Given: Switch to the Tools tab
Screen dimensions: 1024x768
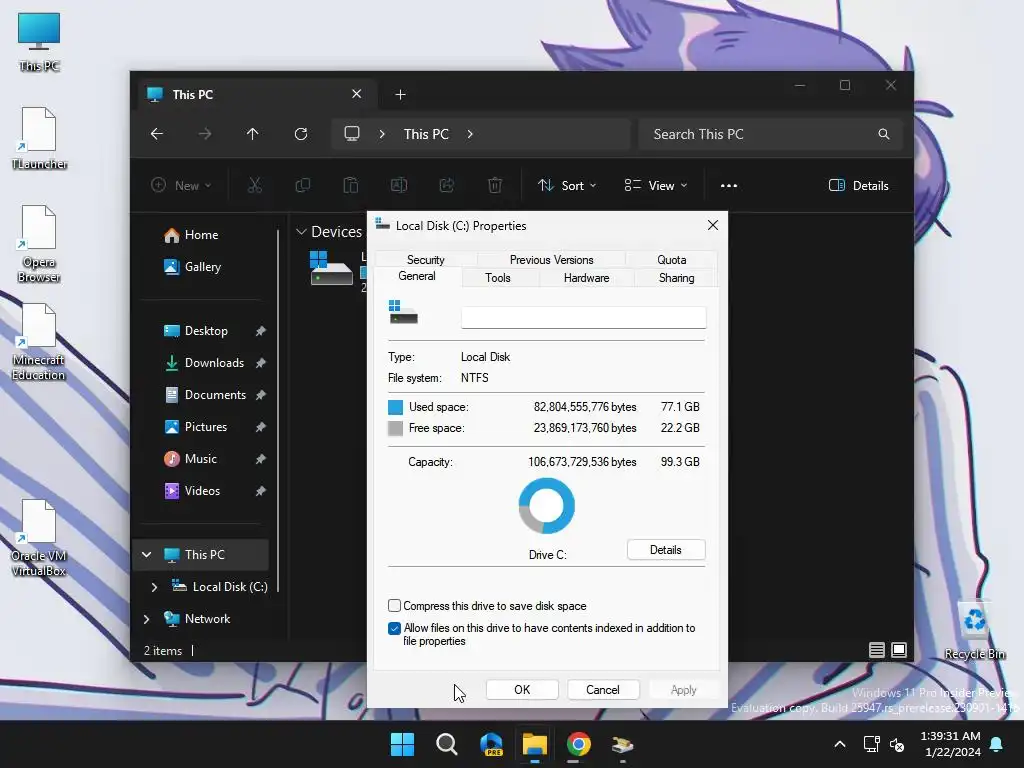Looking at the screenshot, I should point(498,278).
